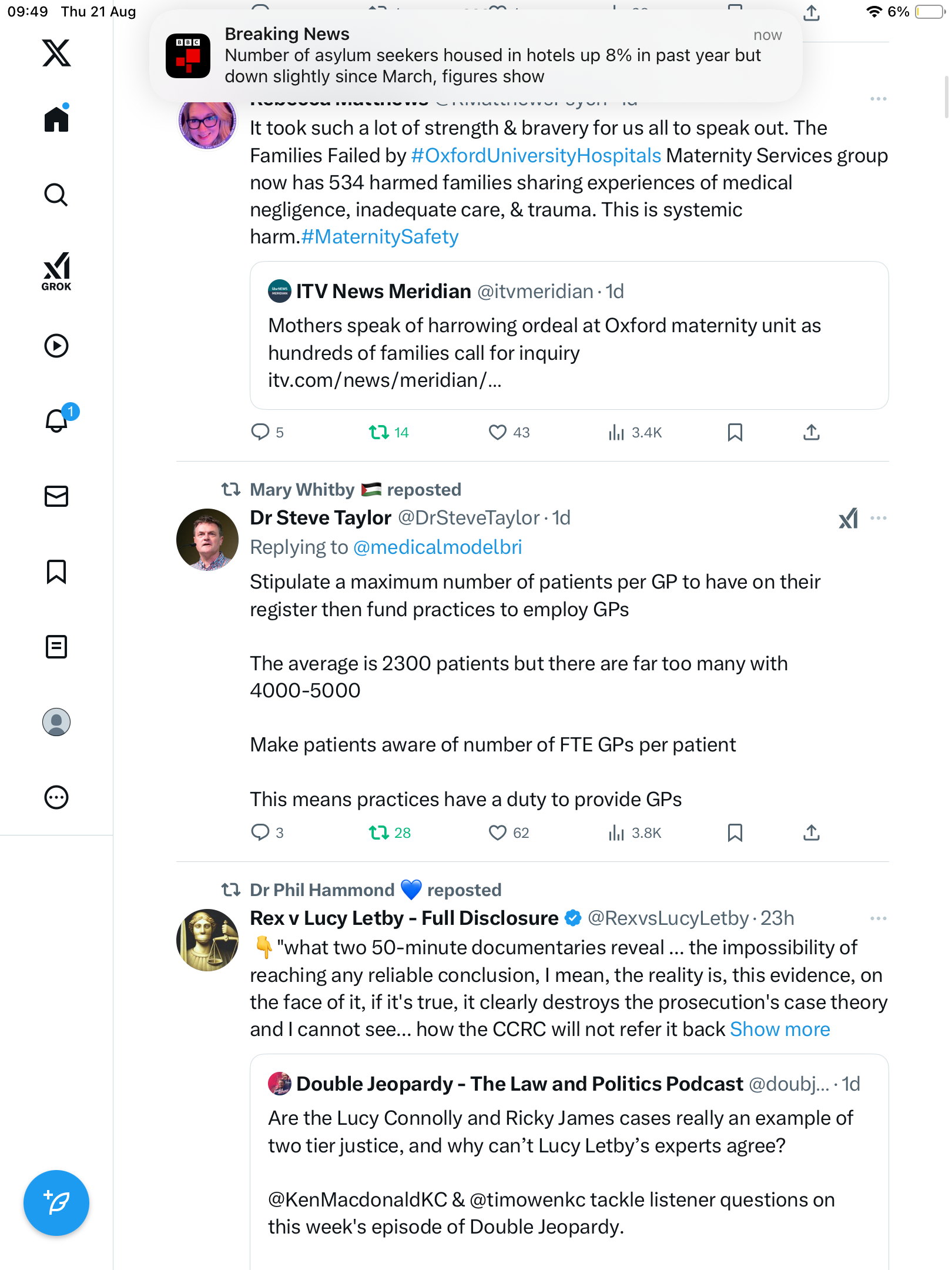Open Dr Steve Taylor's profile picture
952x1270 pixels.
coord(207,540)
